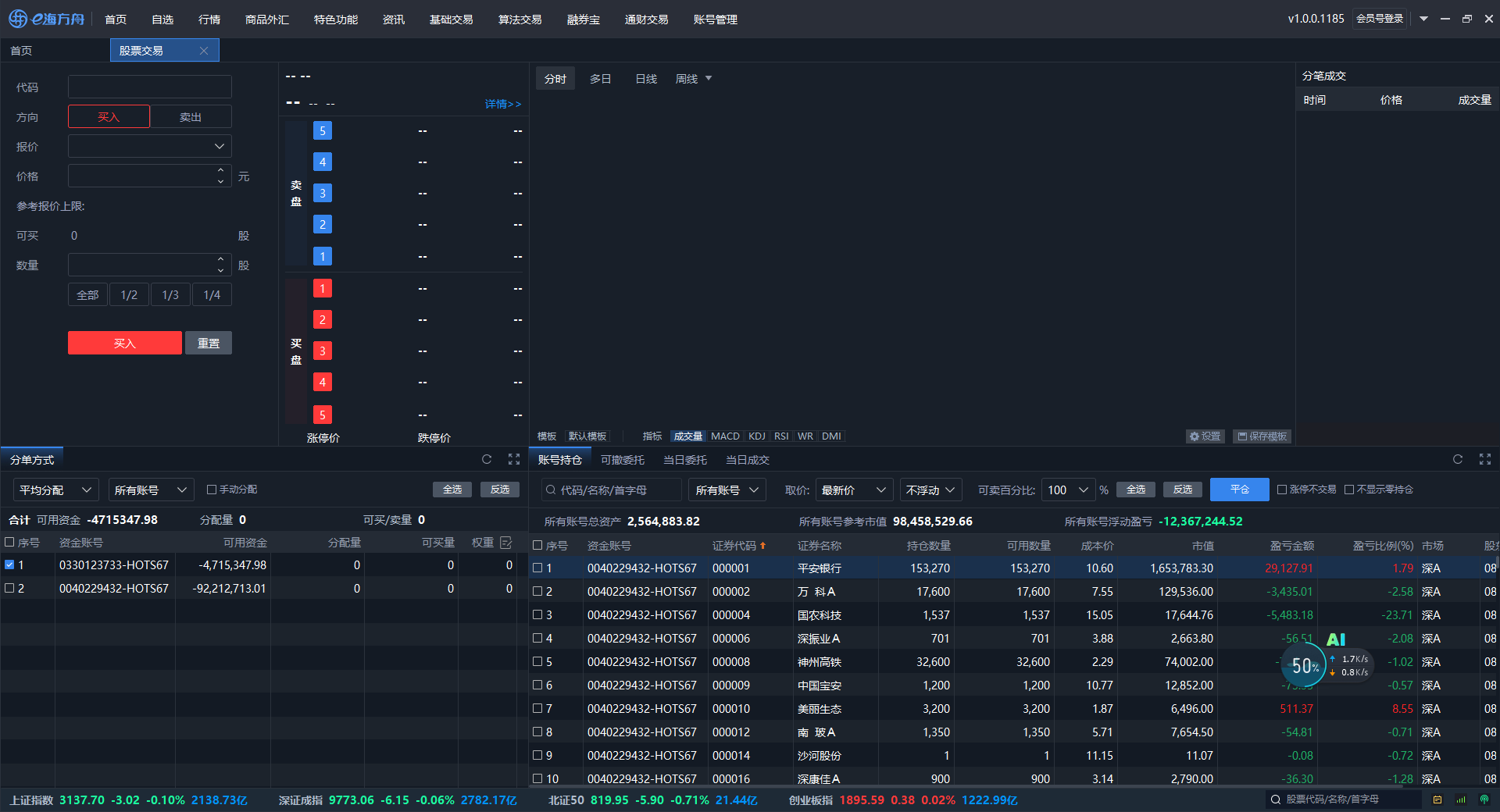
Task: Open the 账号管理 menu
Action: coord(716,19)
